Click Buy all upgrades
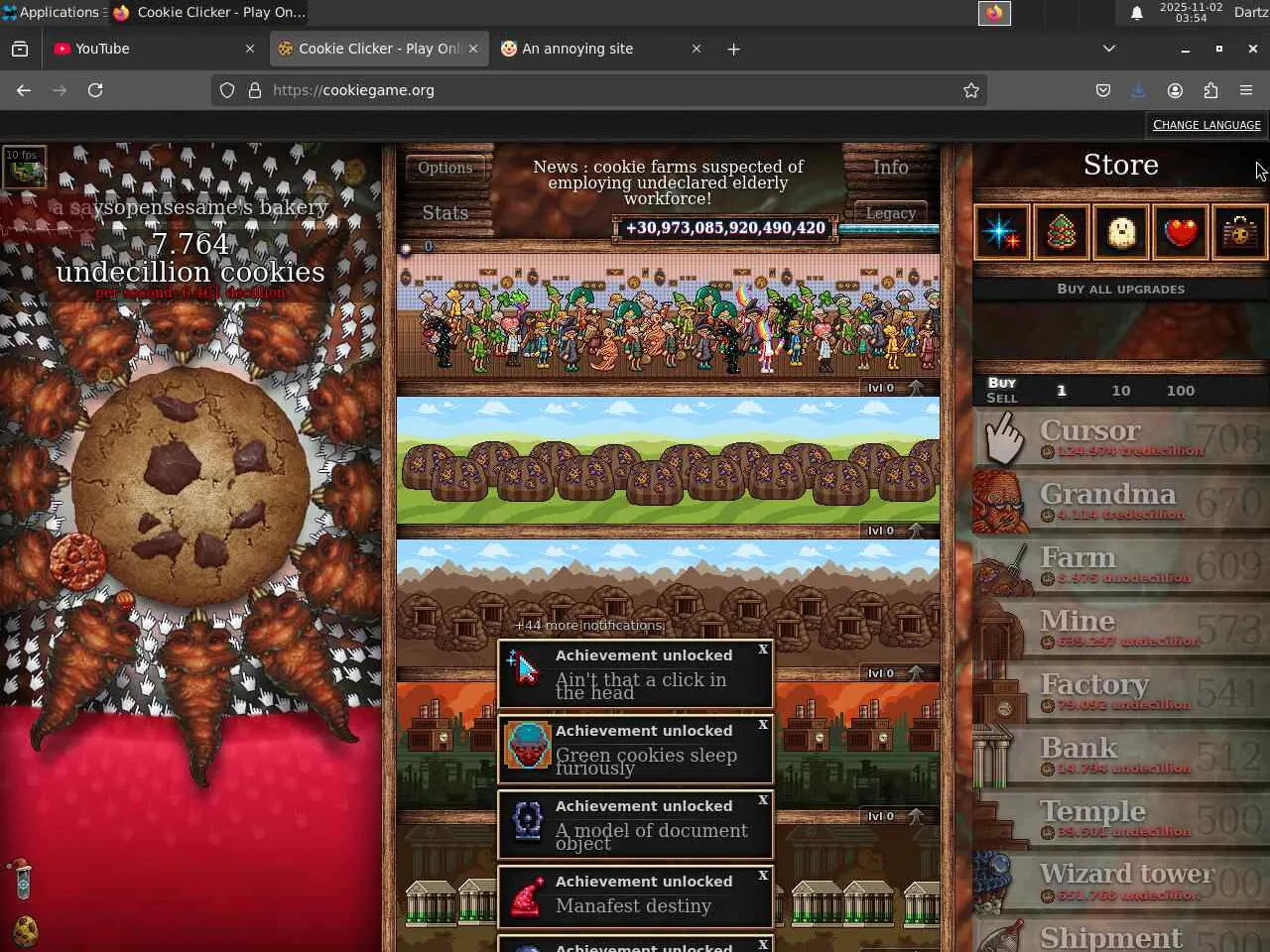1270x952 pixels. (1120, 289)
